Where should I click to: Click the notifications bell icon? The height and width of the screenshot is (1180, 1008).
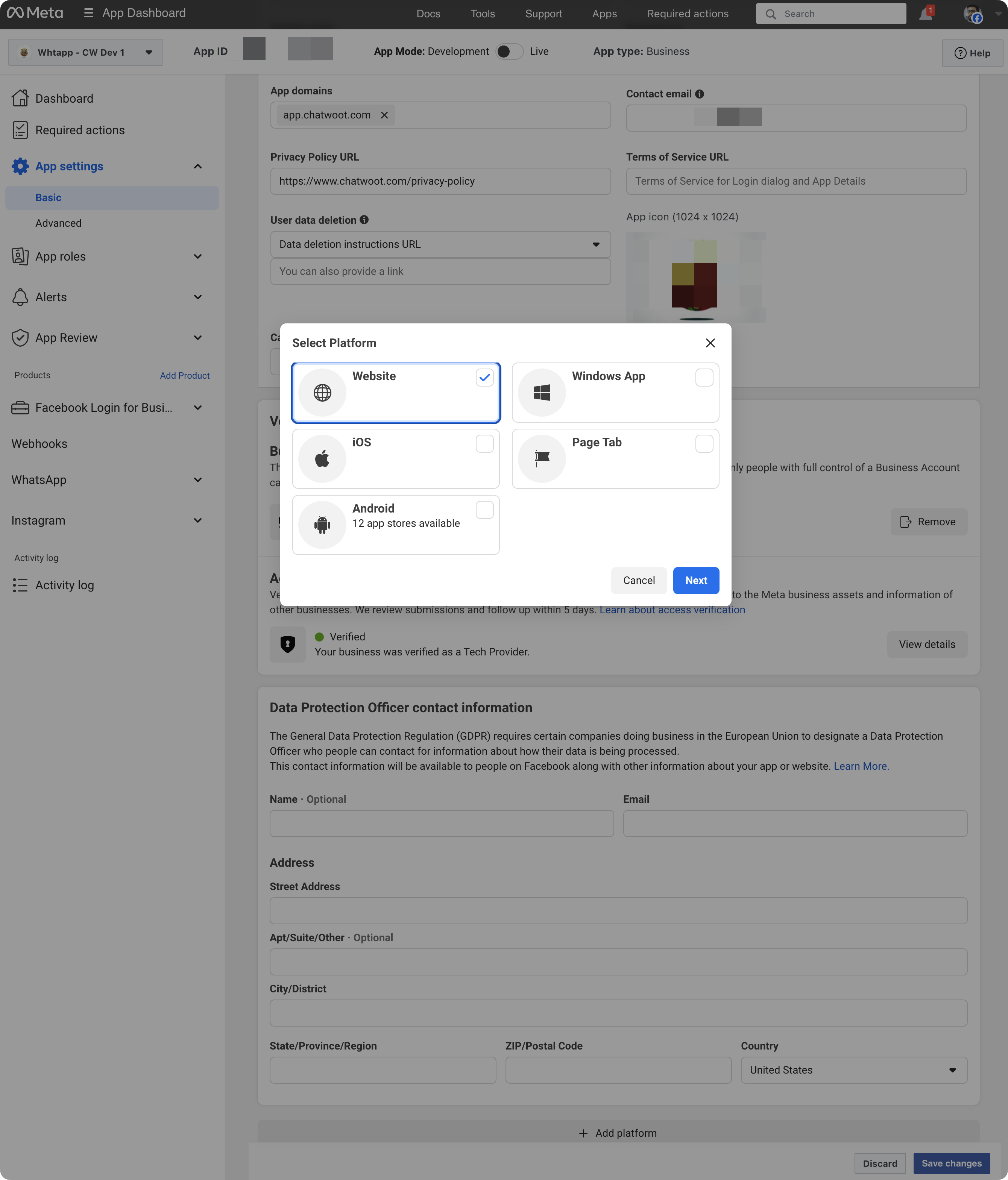pos(925,14)
